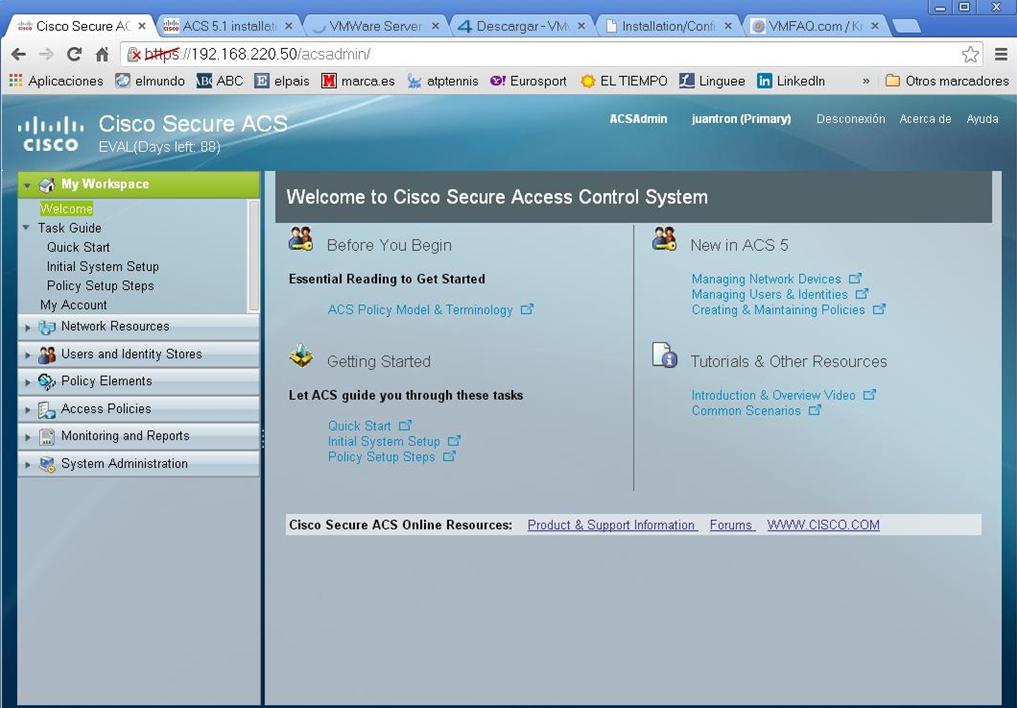Click the browser Forward arrow
Screen dimensions: 1017x708
click(46, 54)
